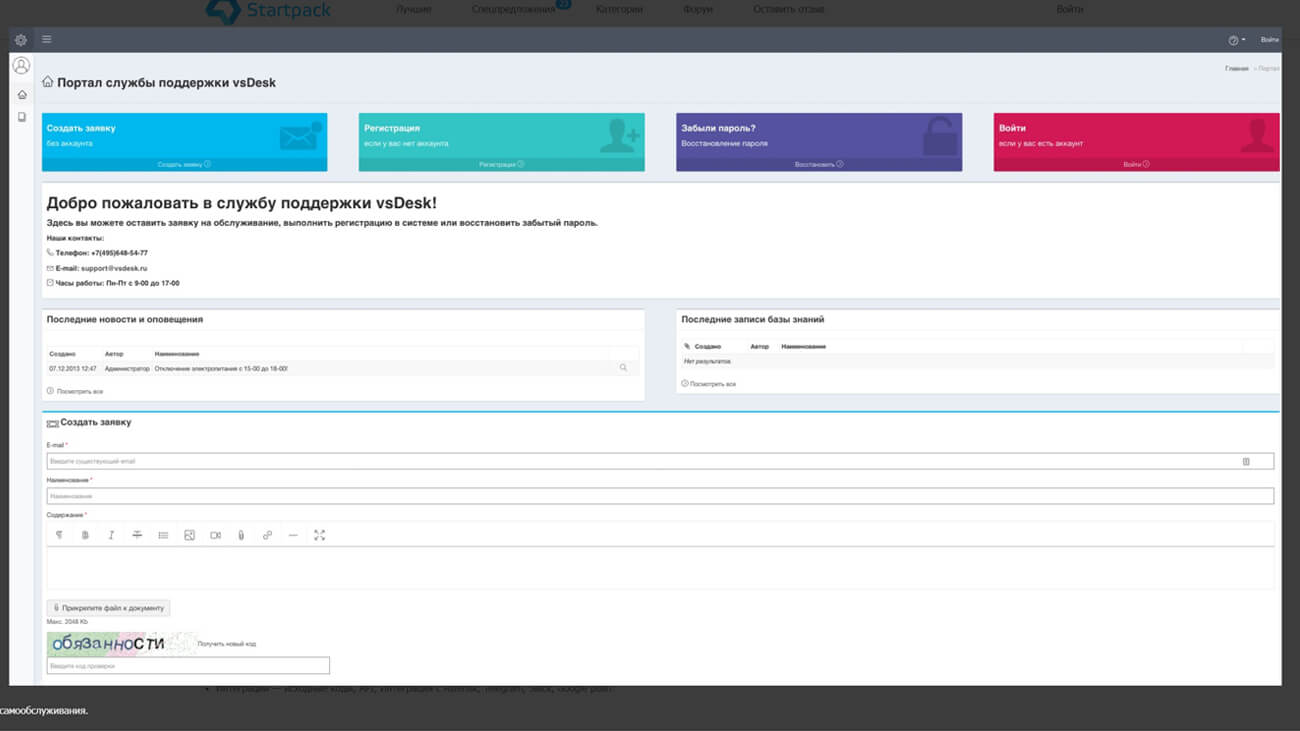
Task: Insert horizontal line in editor
Action: pyautogui.click(x=293, y=535)
